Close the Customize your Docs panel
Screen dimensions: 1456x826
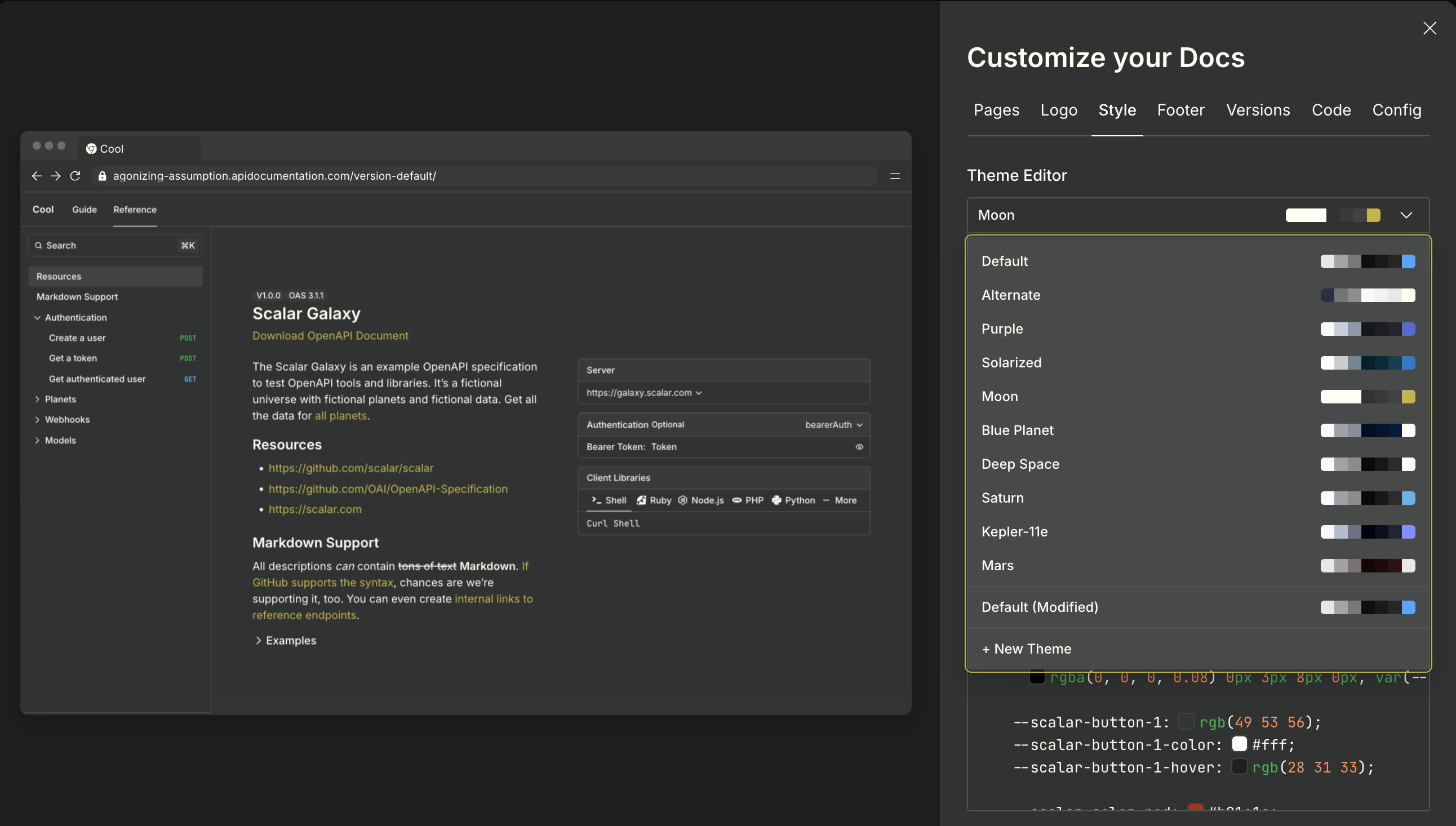1430,28
